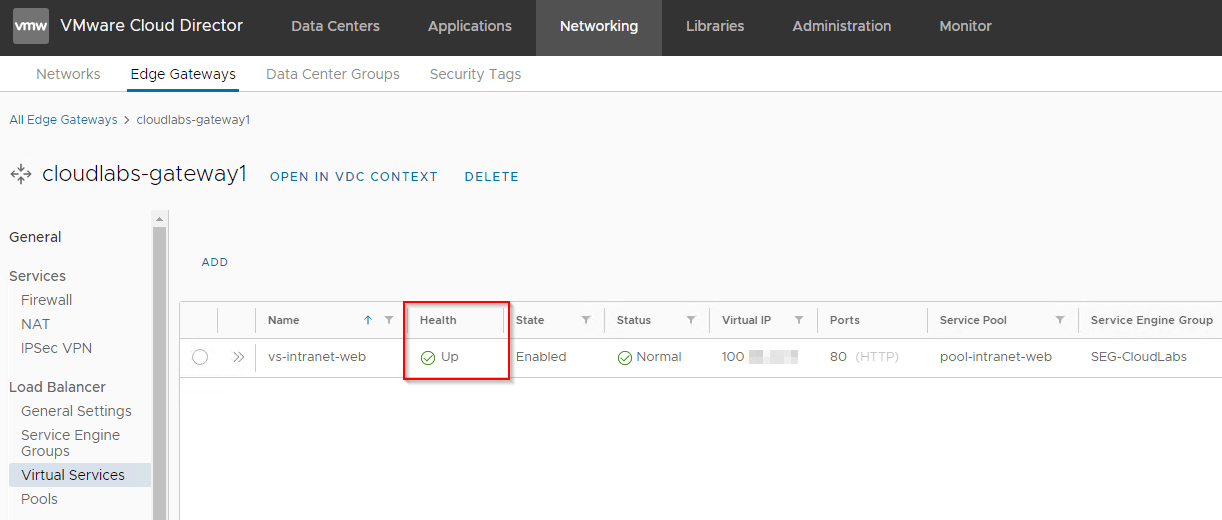Open Load Balancer General Settings
This screenshot has height=520, width=1222.
76,411
